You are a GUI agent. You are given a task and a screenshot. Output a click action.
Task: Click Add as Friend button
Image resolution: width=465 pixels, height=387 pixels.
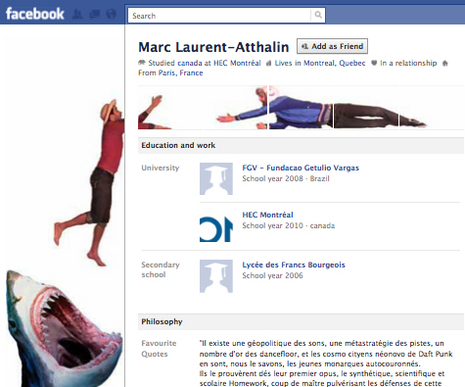tap(332, 46)
